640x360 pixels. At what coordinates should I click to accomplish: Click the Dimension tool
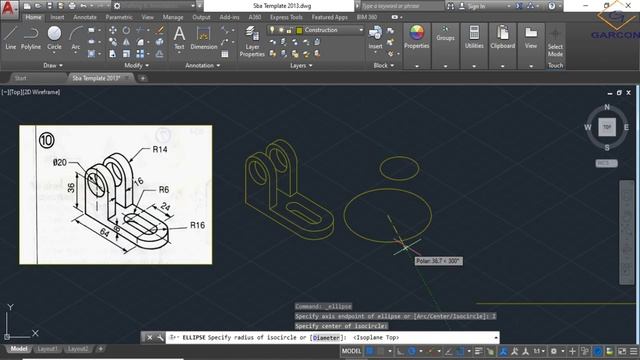tap(204, 38)
